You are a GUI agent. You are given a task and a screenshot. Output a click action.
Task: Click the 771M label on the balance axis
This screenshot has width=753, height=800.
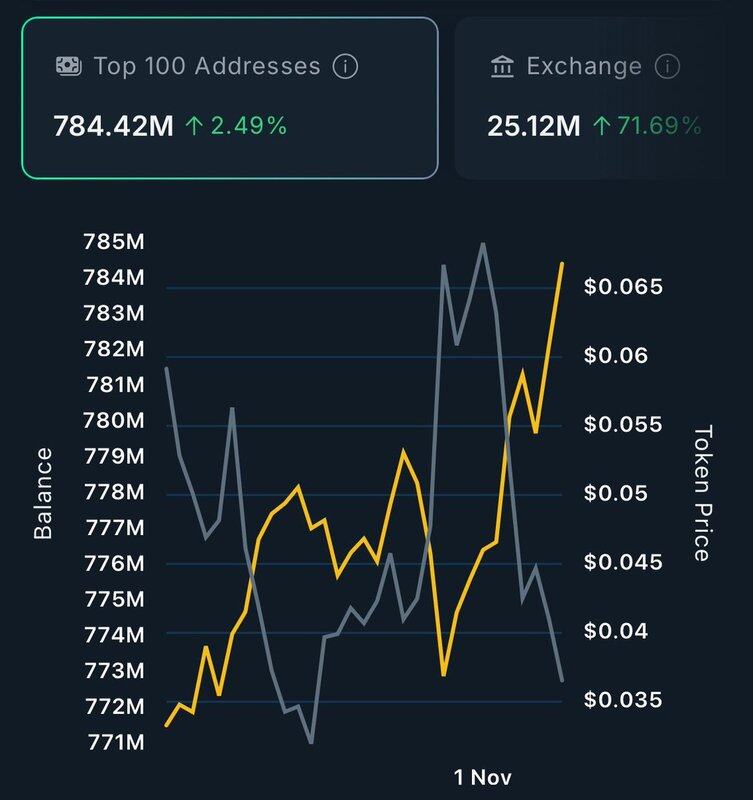pos(116,742)
